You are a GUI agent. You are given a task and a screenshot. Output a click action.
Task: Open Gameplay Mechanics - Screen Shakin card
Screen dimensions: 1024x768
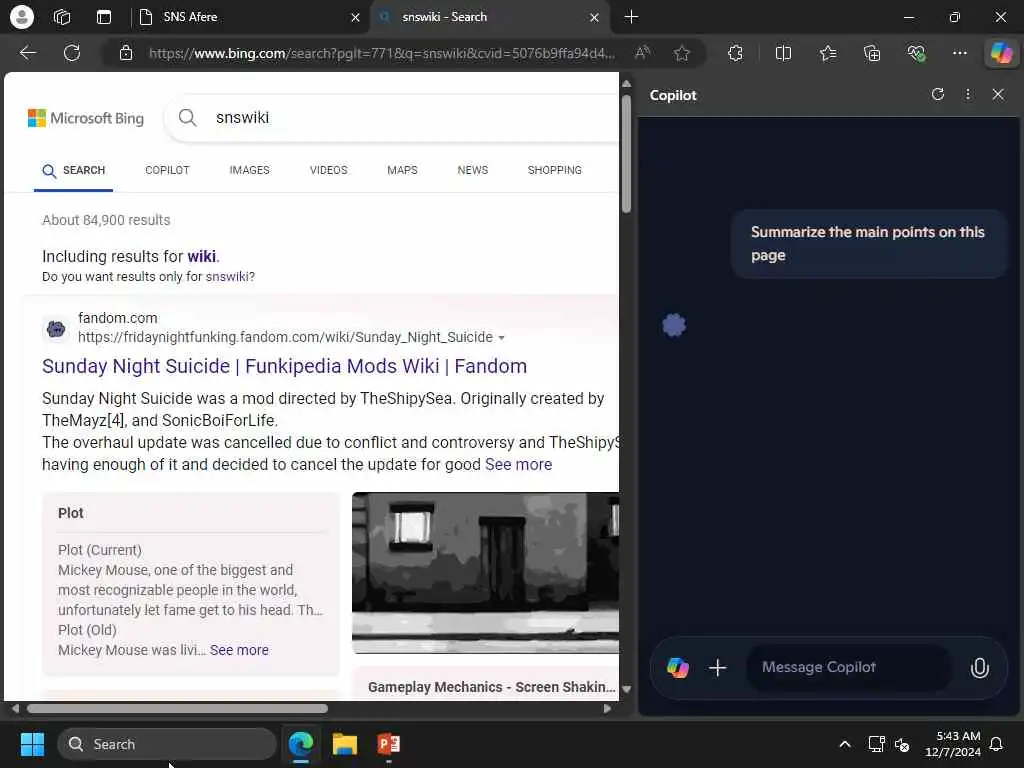[491, 687]
